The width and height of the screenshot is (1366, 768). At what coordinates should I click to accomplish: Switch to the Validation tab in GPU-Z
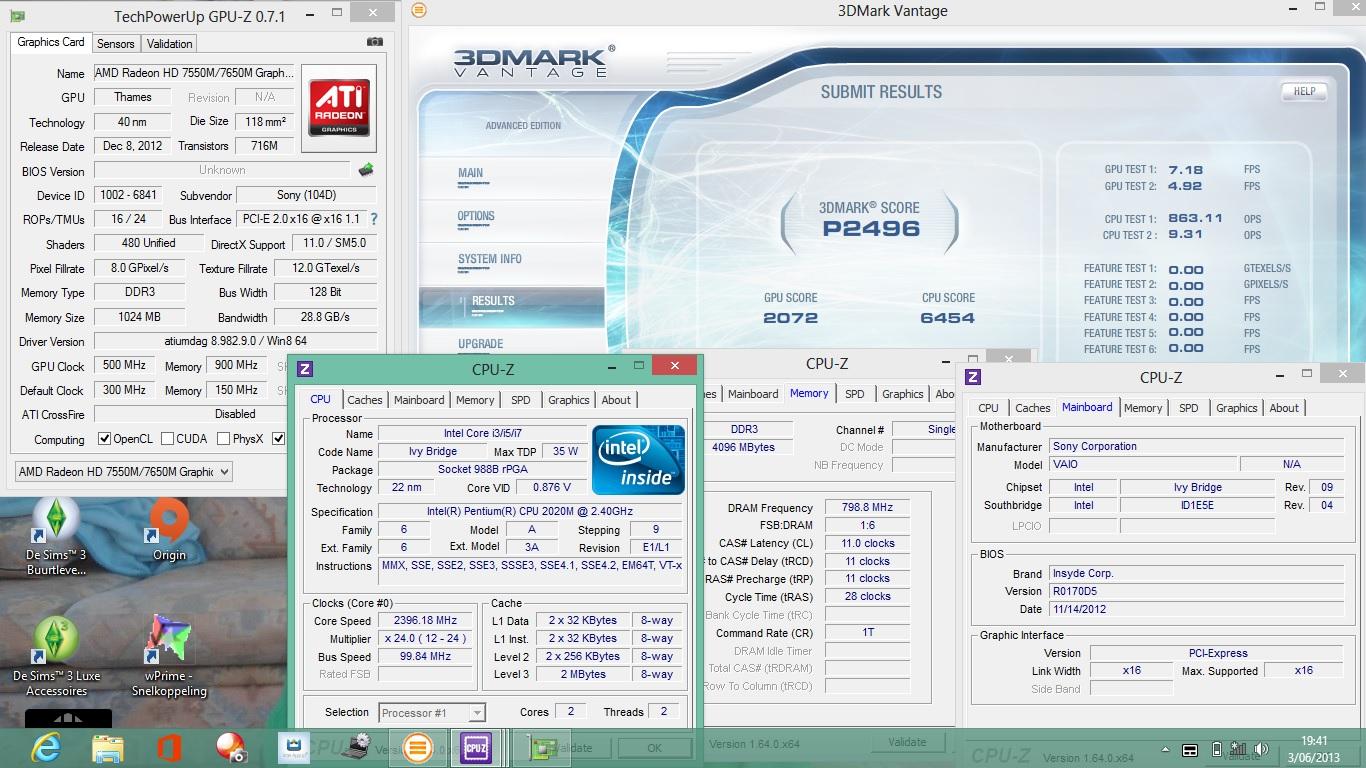[x=169, y=44]
